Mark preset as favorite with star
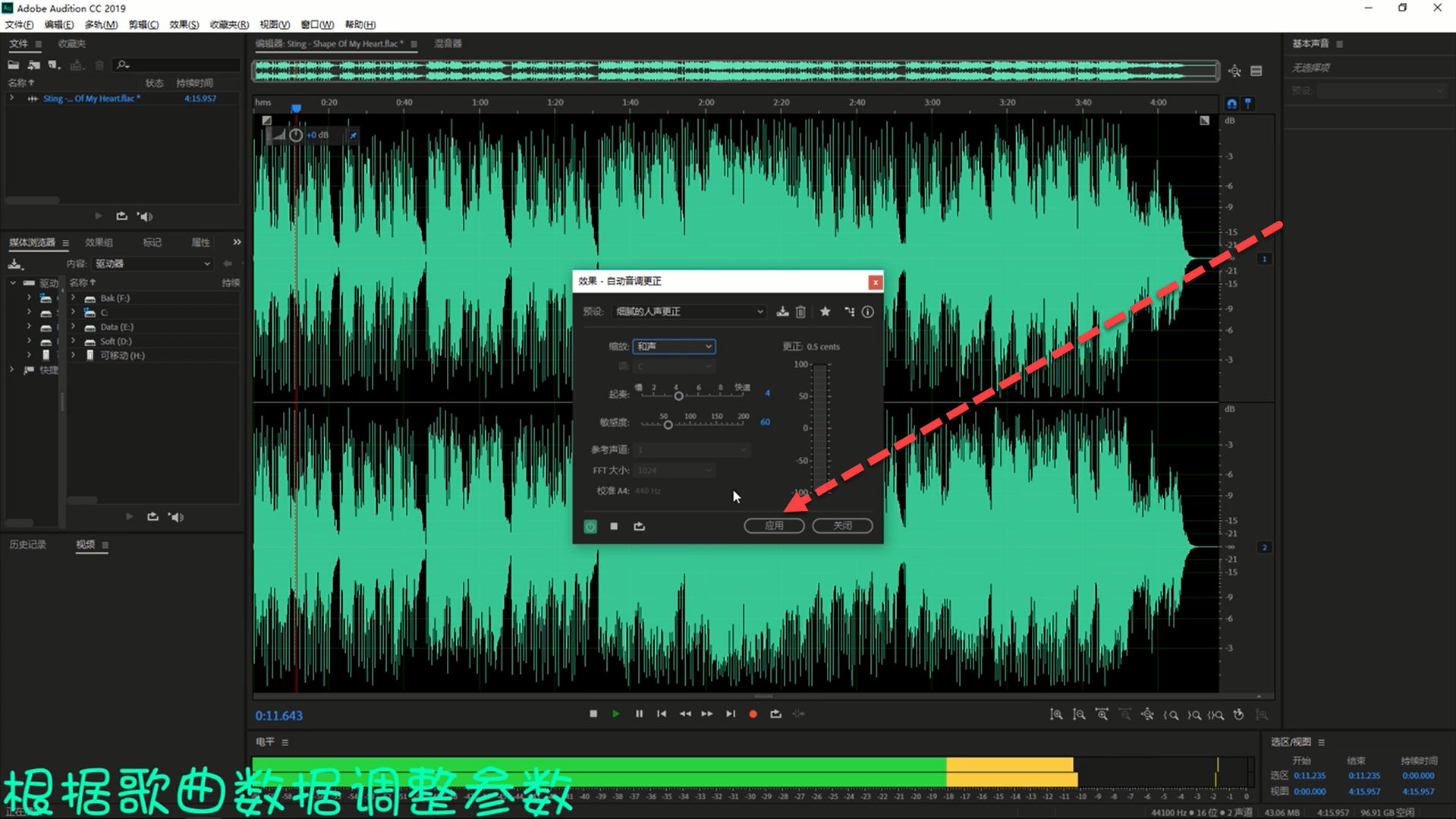This screenshot has width=1456, height=819. click(825, 312)
